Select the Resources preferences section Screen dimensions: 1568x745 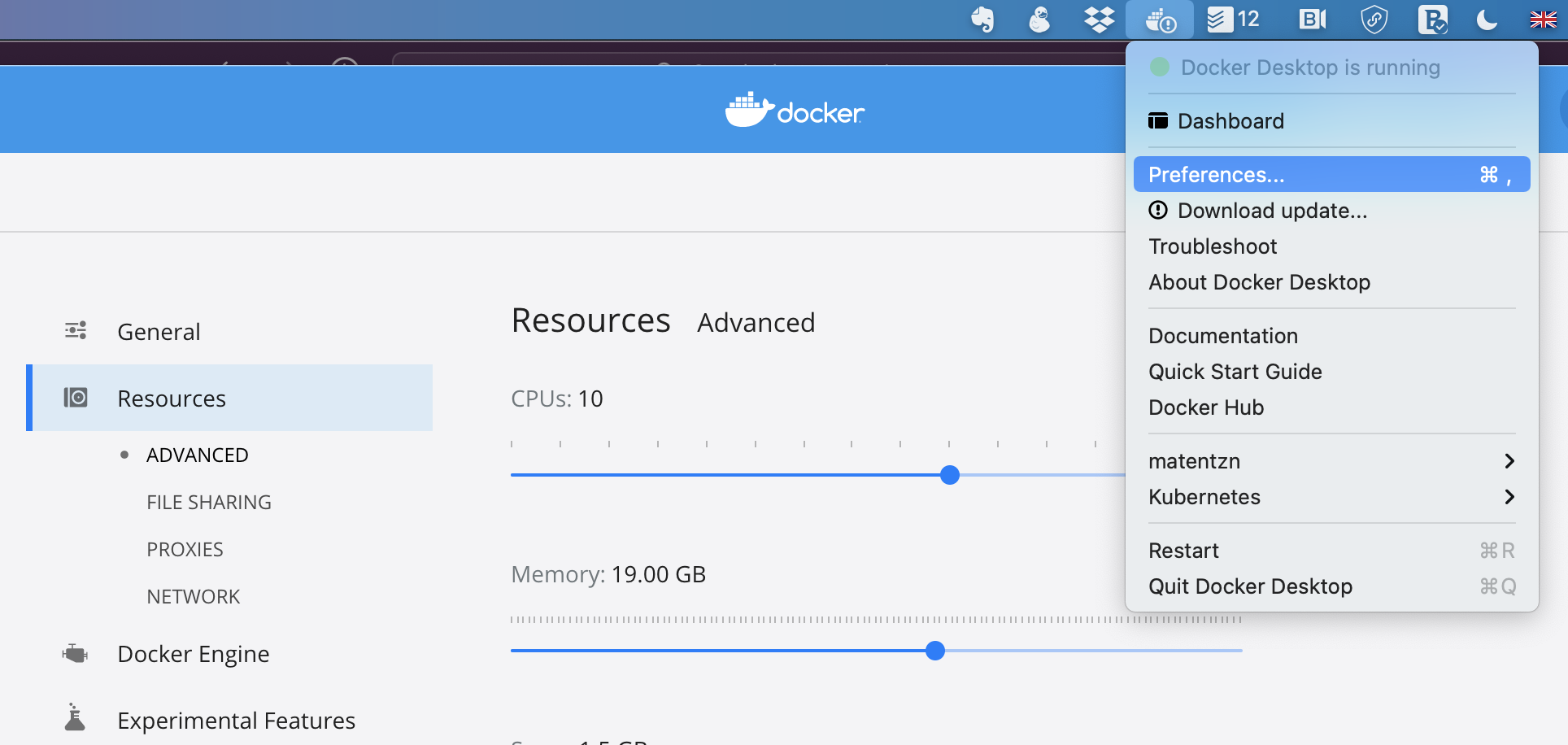click(x=229, y=398)
